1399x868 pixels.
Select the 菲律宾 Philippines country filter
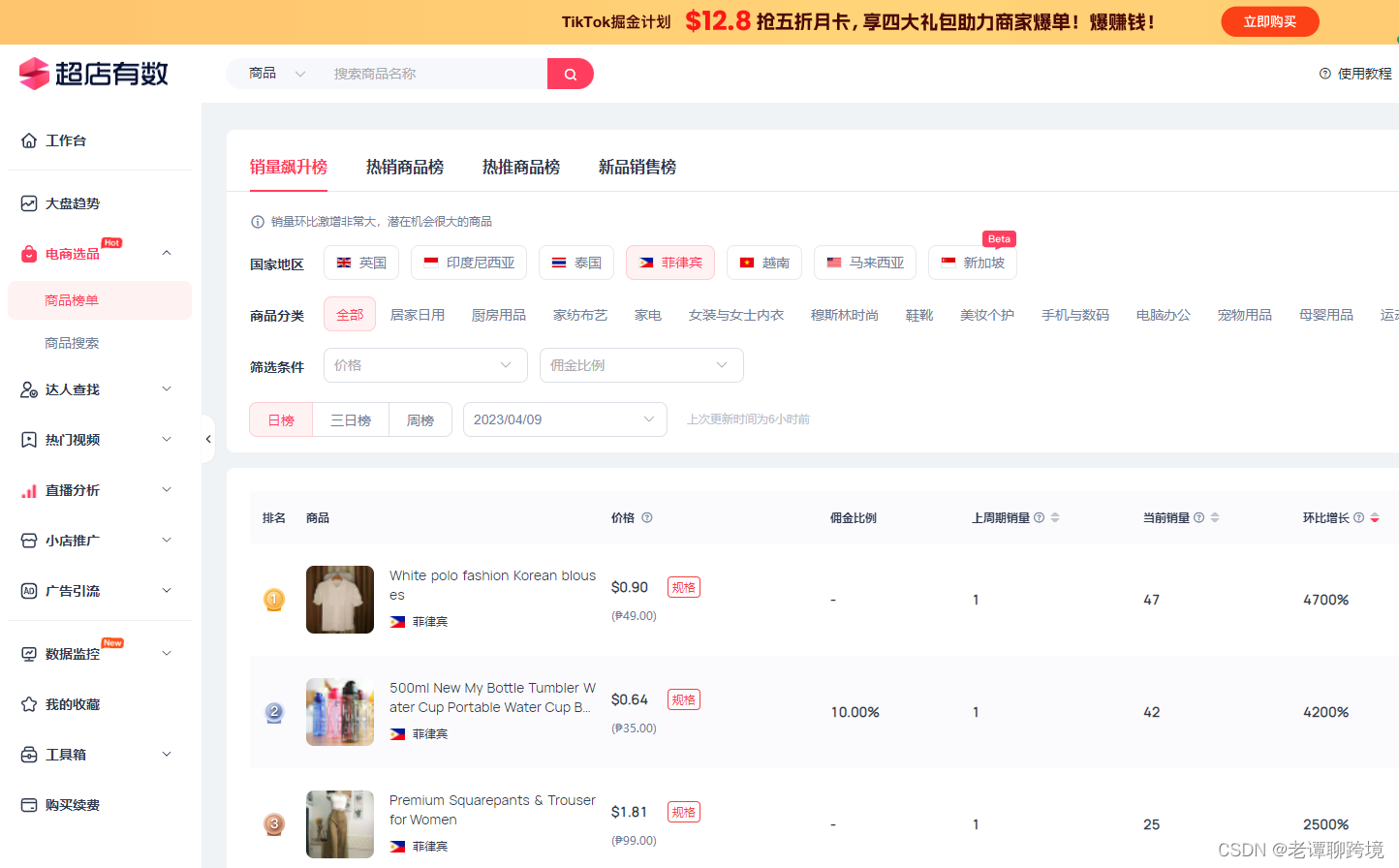(x=669, y=262)
